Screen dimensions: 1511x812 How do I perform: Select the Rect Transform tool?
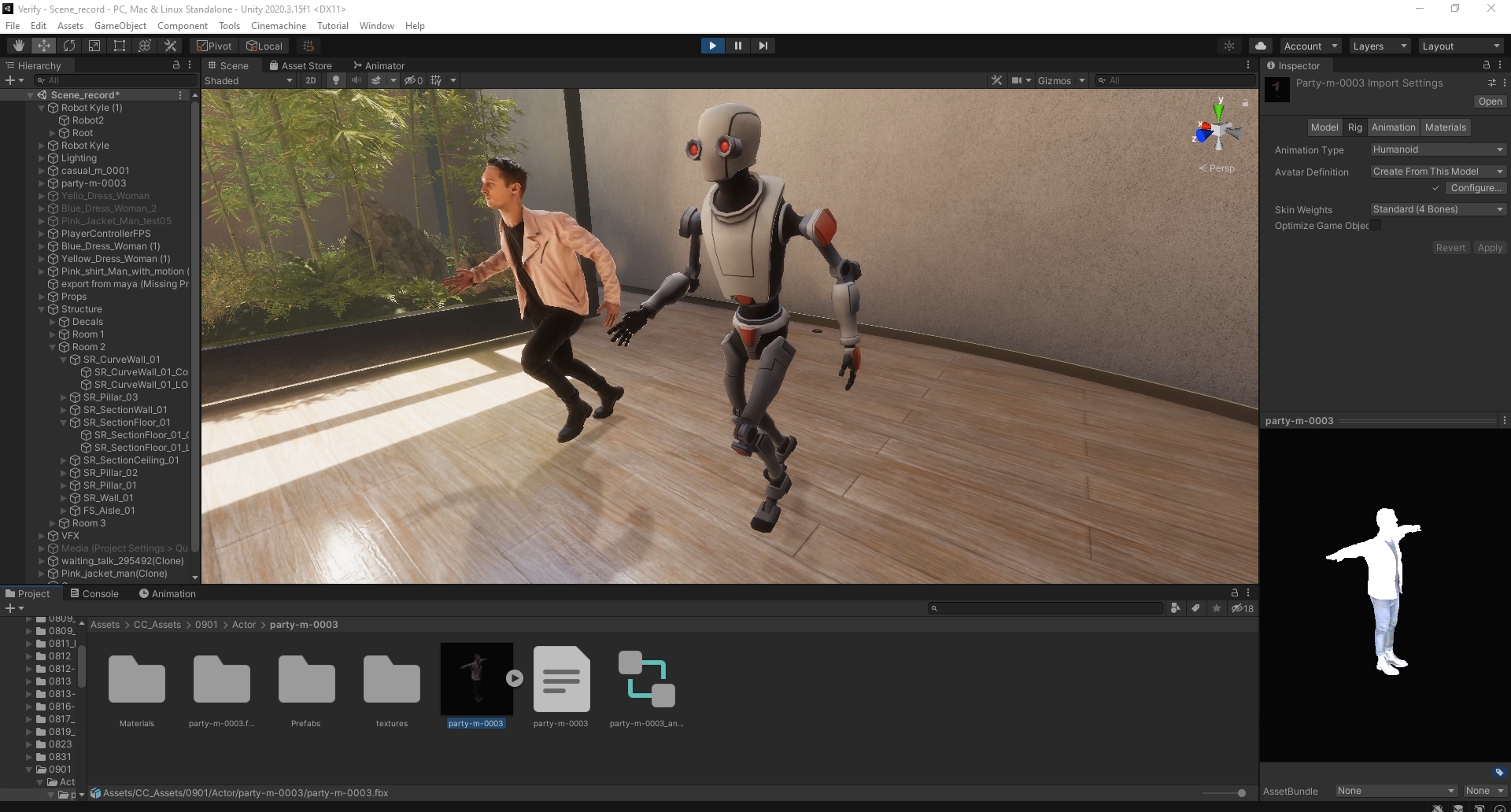pos(120,46)
